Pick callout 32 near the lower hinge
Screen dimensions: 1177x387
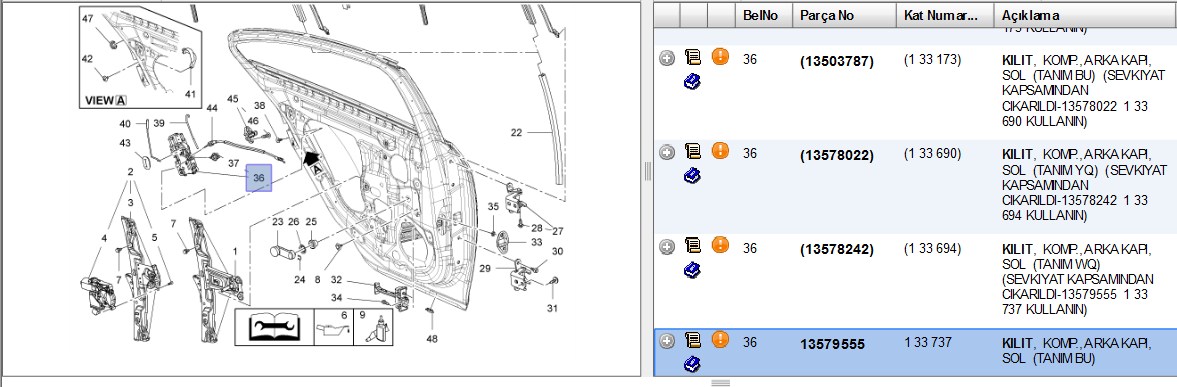(336, 279)
